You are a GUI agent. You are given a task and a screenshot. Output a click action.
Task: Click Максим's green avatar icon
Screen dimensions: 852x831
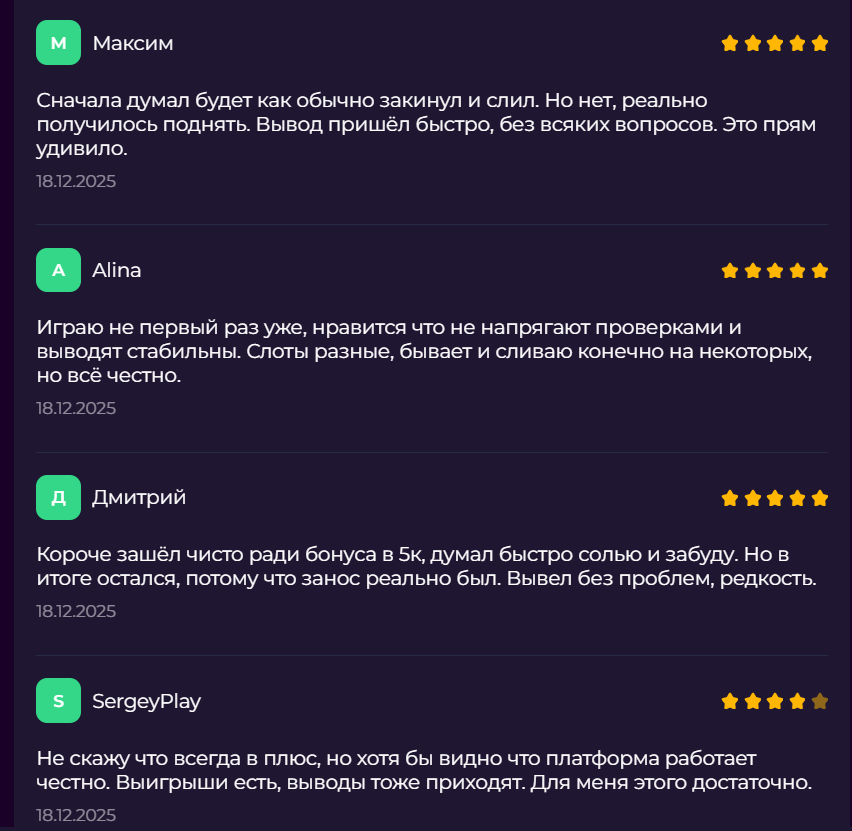[58, 42]
